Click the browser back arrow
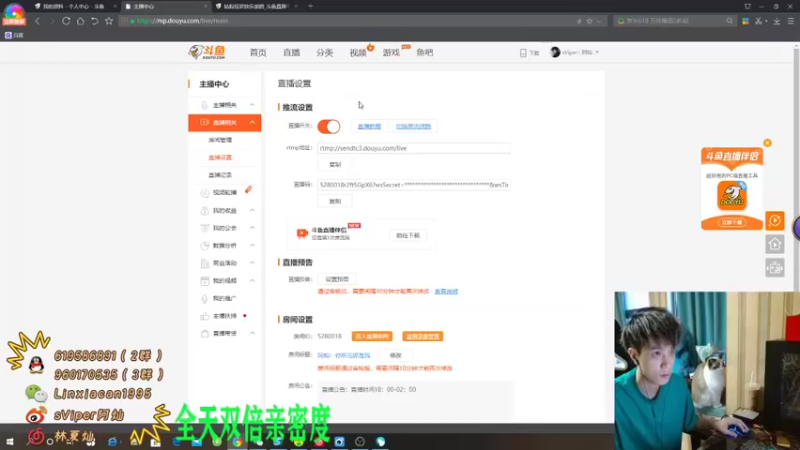Viewport: 800px width, 450px height. click(x=37, y=21)
